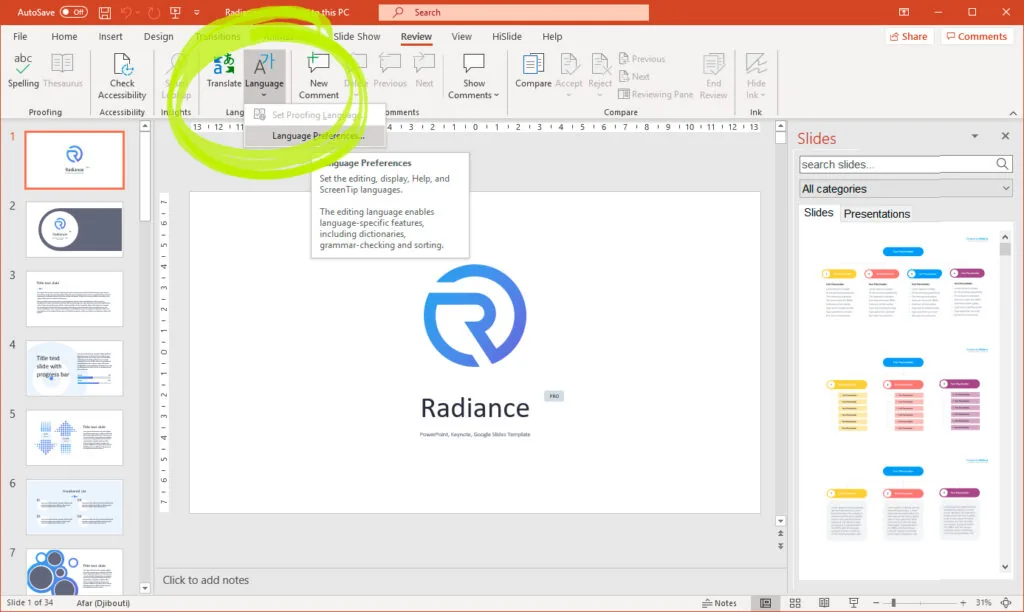Toggle Notes pane from status bar
1024x612 pixels.
[x=719, y=603]
